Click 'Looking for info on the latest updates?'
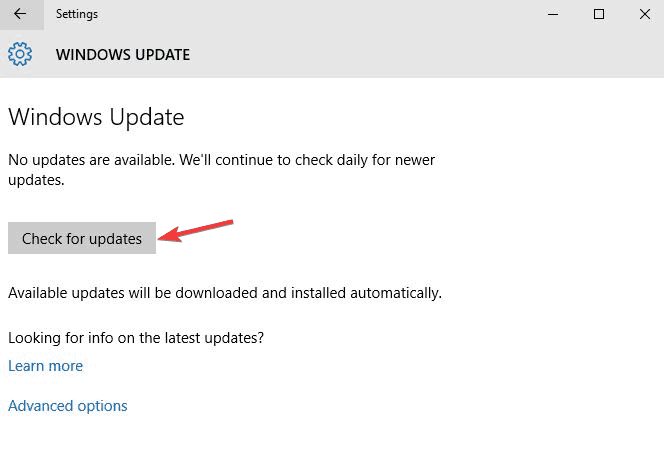 (x=135, y=338)
